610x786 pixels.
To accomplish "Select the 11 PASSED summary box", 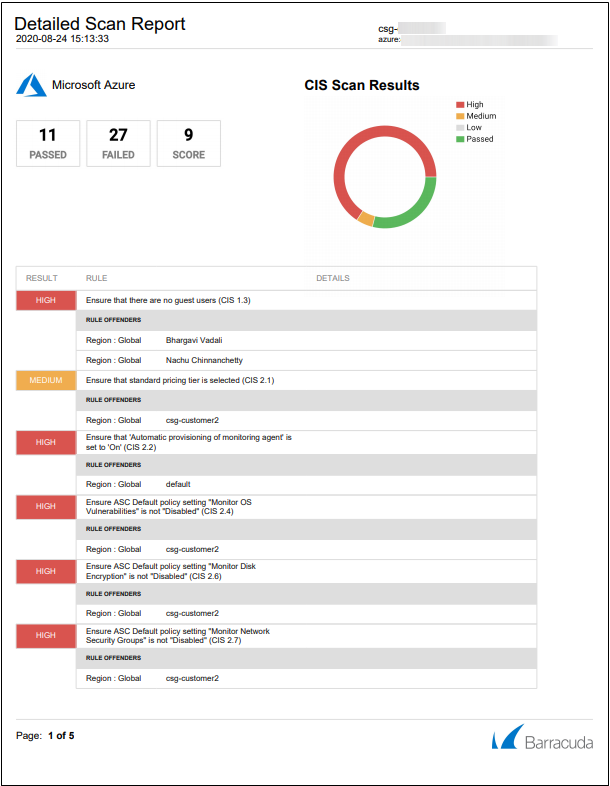I will point(48,143).
